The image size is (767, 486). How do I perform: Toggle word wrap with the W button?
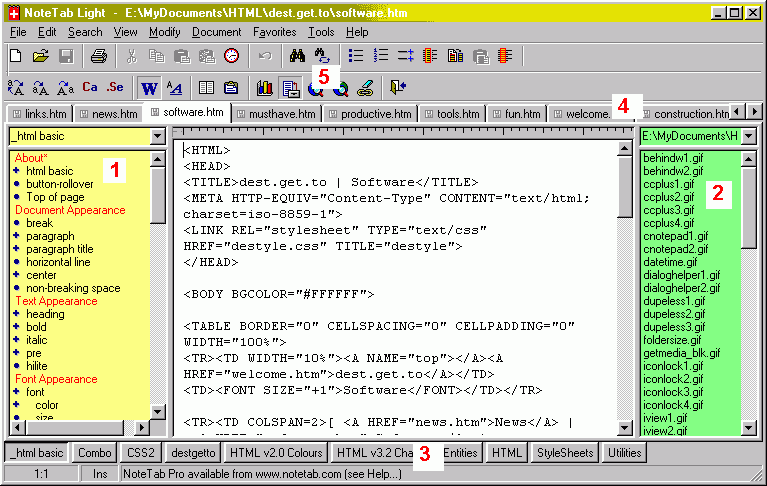[149, 88]
